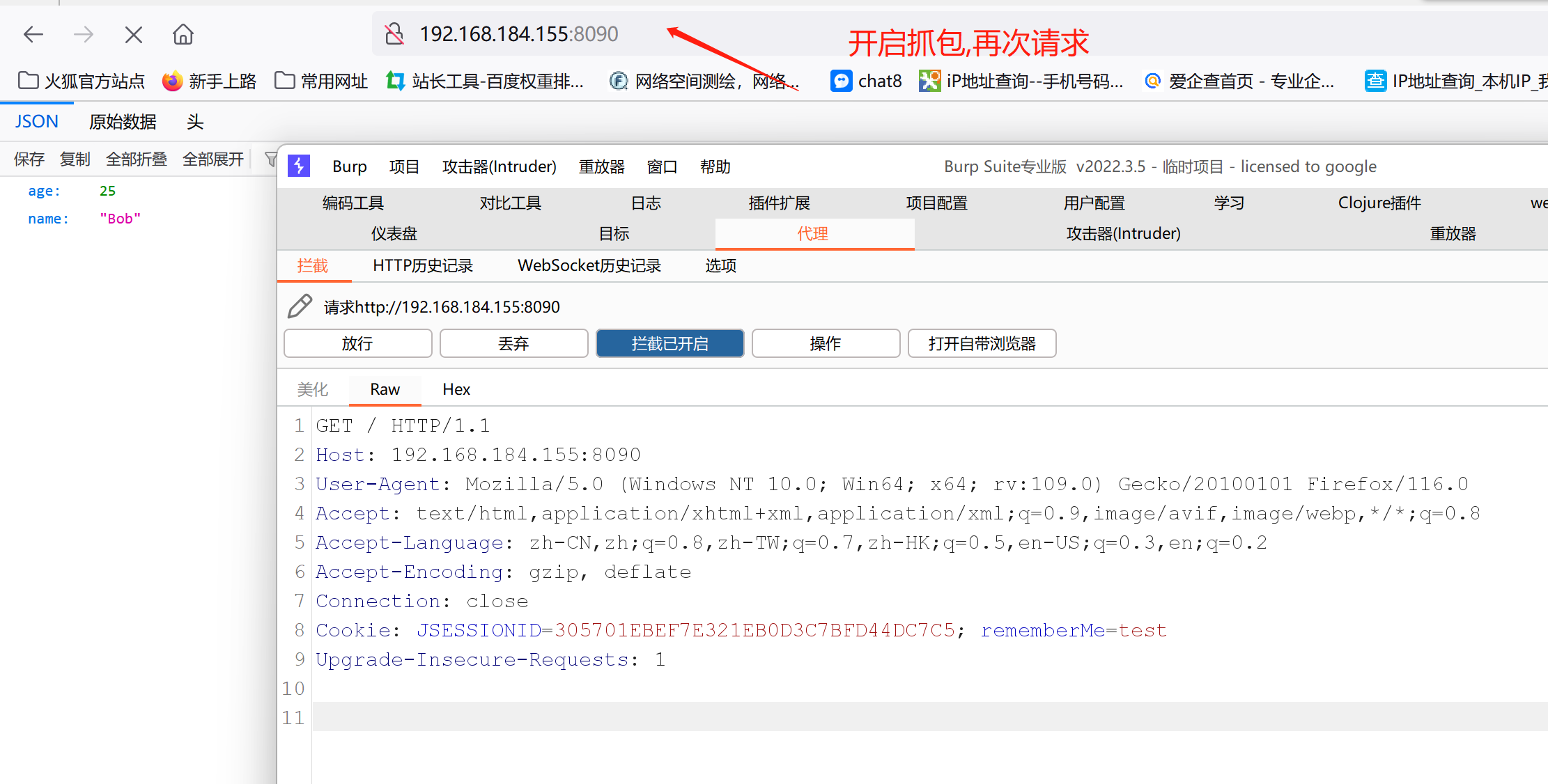
Task: Click the Firefox home icon
Action: click(x=183, y=34)
